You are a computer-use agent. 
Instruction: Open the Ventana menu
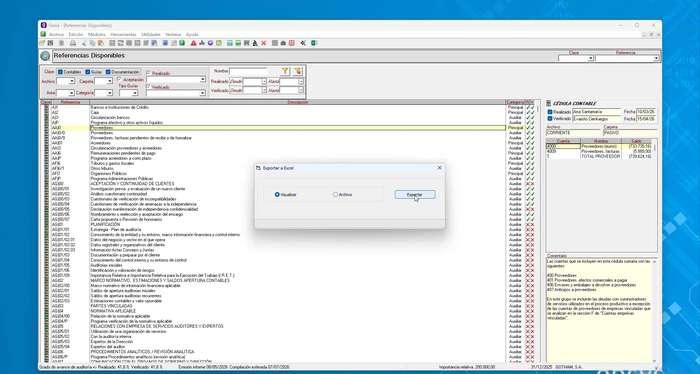[173, 34]
